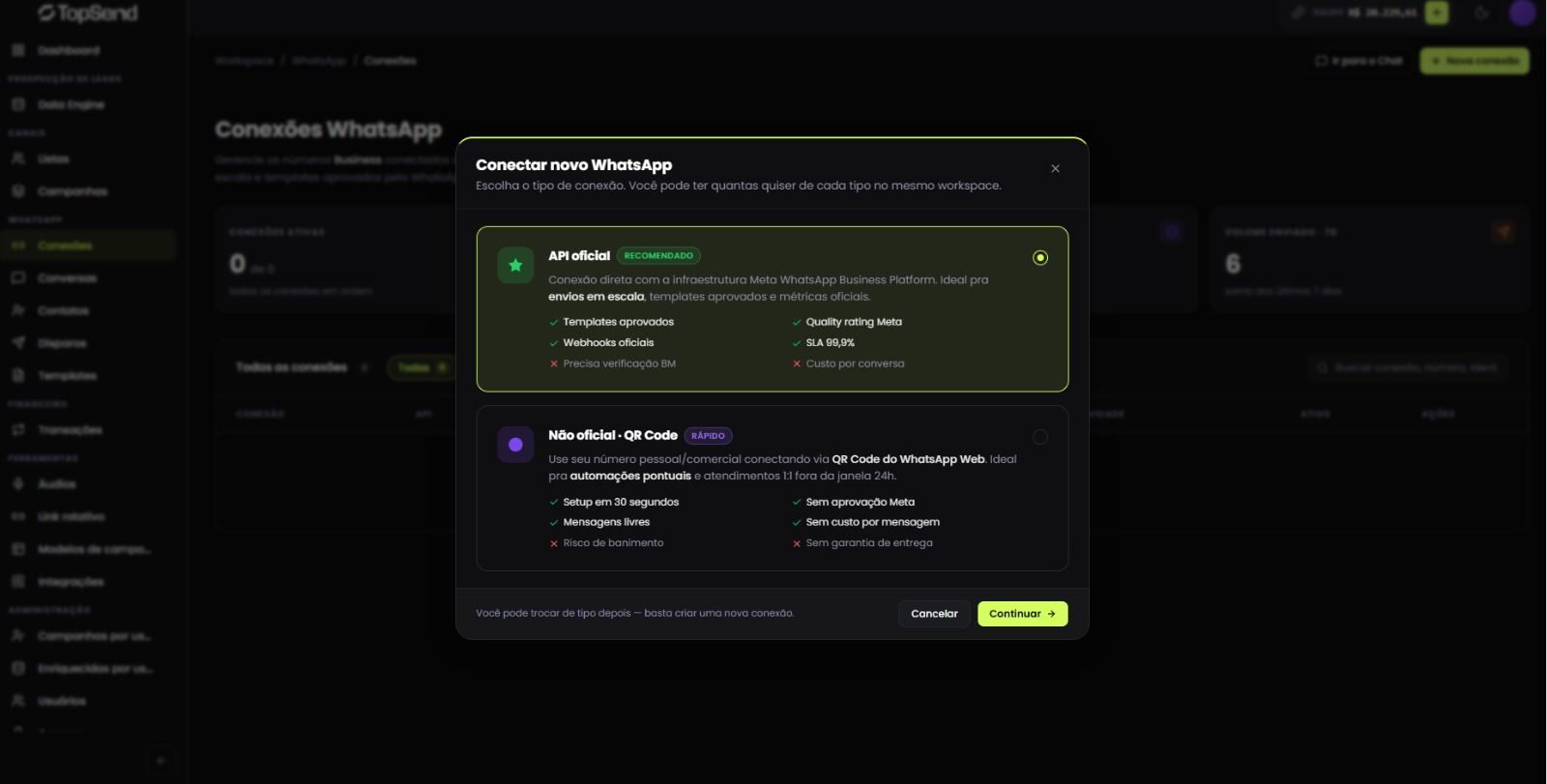Click the 'Sem garantia de entrega' text
This screenshot has height=784, width=1547.
(869, 543)
